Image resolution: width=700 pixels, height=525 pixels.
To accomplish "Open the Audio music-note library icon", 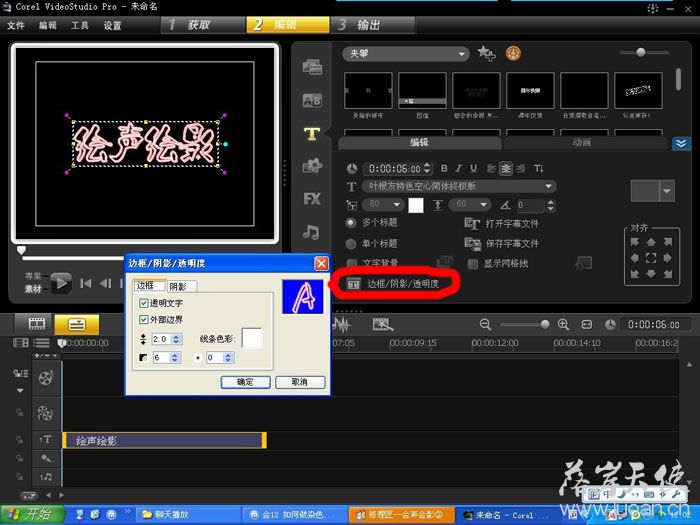I will pyautogui.click(x=311, y=232).
